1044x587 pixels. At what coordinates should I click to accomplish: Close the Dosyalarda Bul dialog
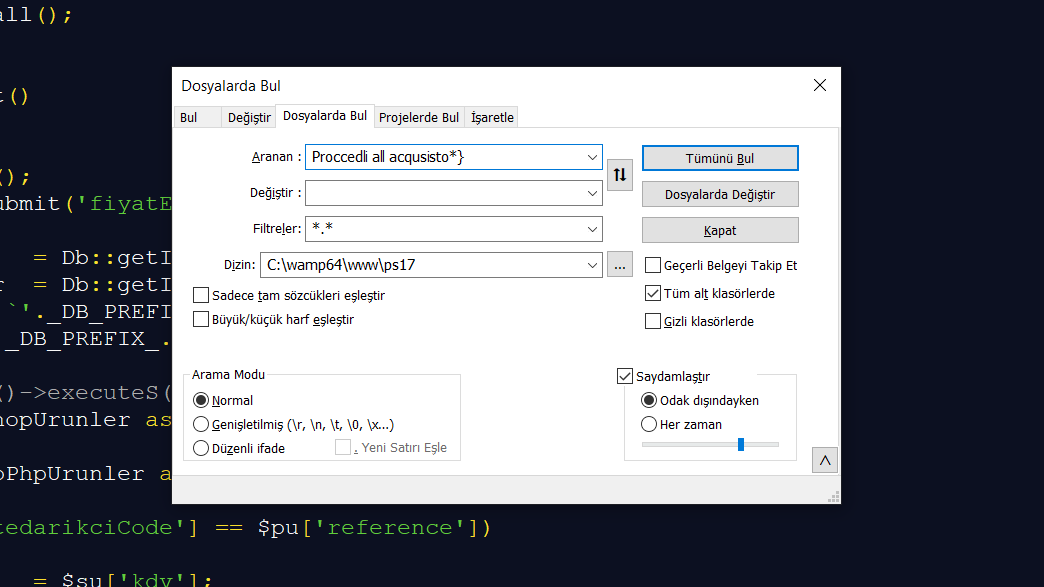[x=820, y=85]
